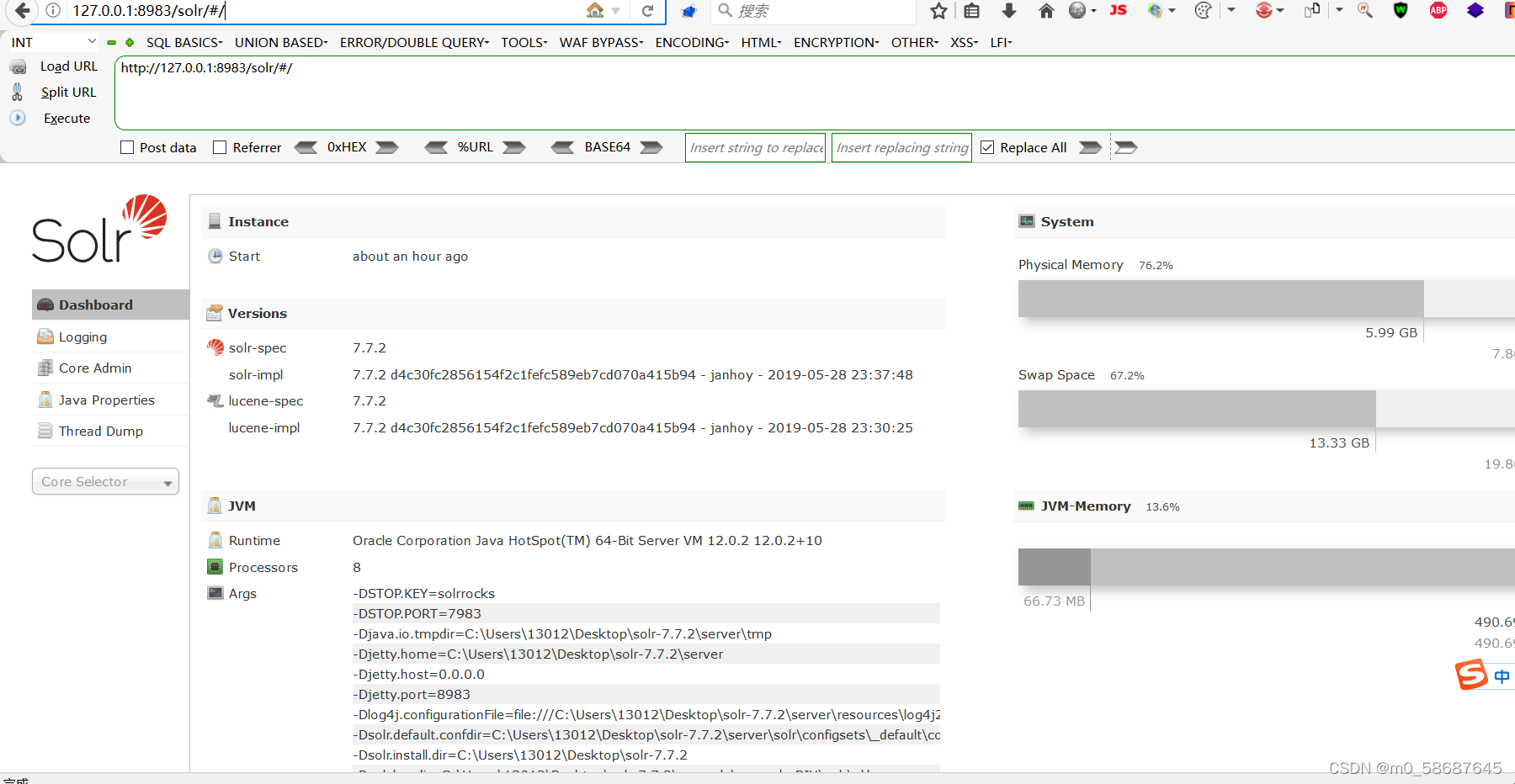Click the palette cookie extension icon

1204,10
